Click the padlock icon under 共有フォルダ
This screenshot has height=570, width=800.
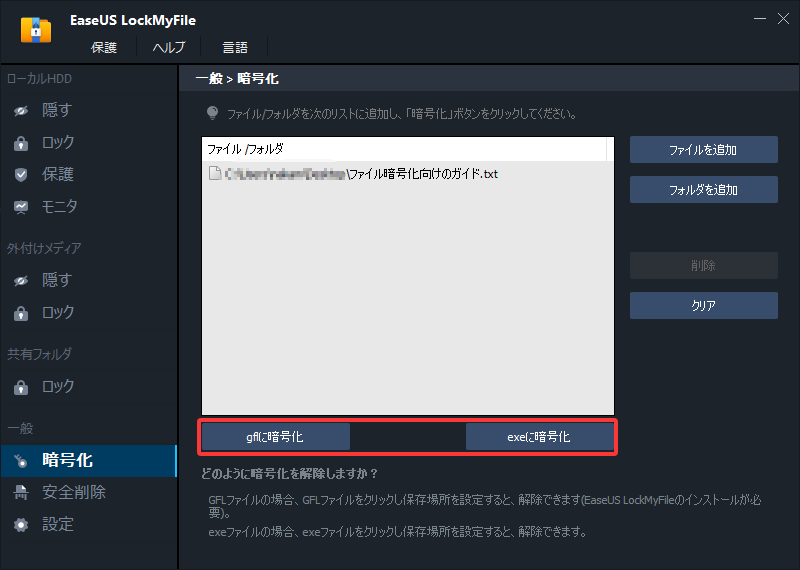[21, 387]
